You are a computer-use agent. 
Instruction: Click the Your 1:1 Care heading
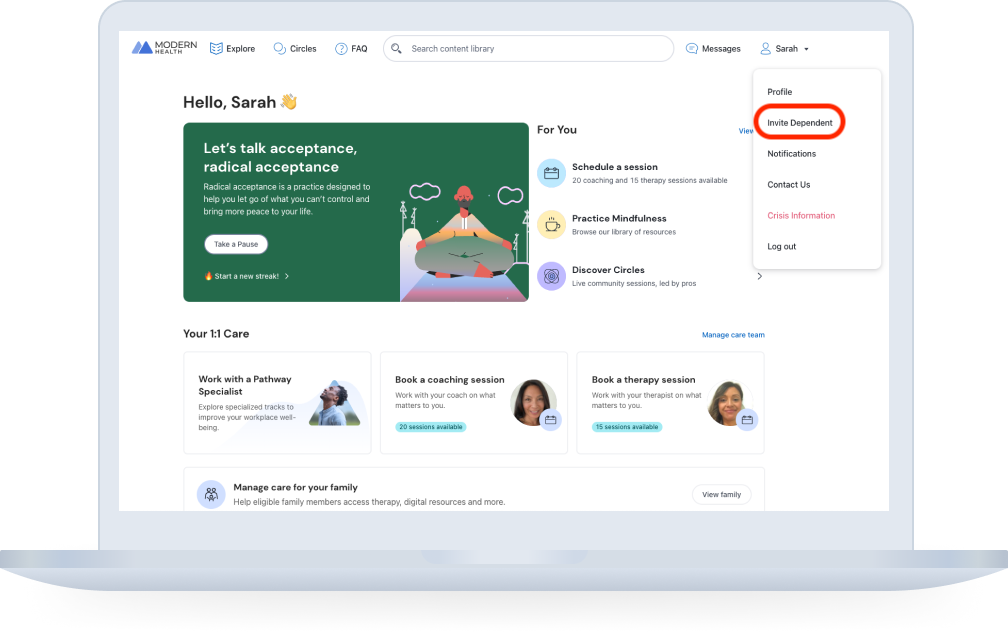(216, 334)
